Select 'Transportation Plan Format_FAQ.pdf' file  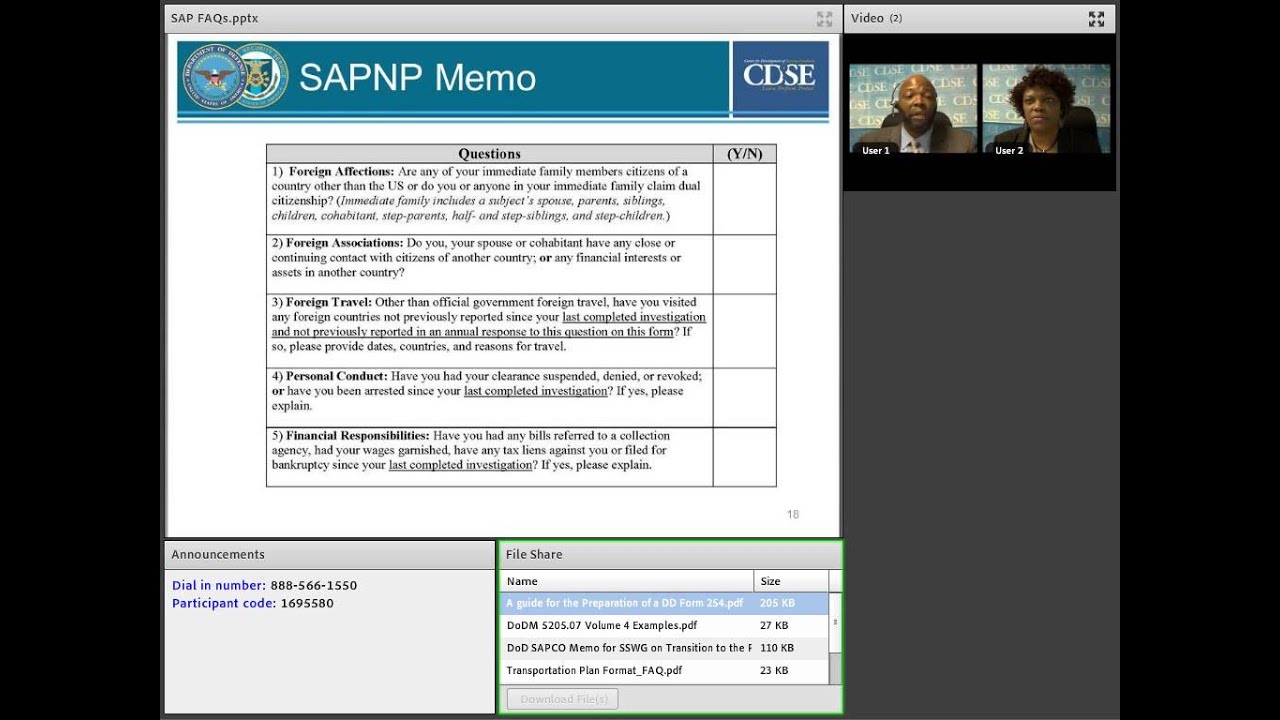[664, 670]
